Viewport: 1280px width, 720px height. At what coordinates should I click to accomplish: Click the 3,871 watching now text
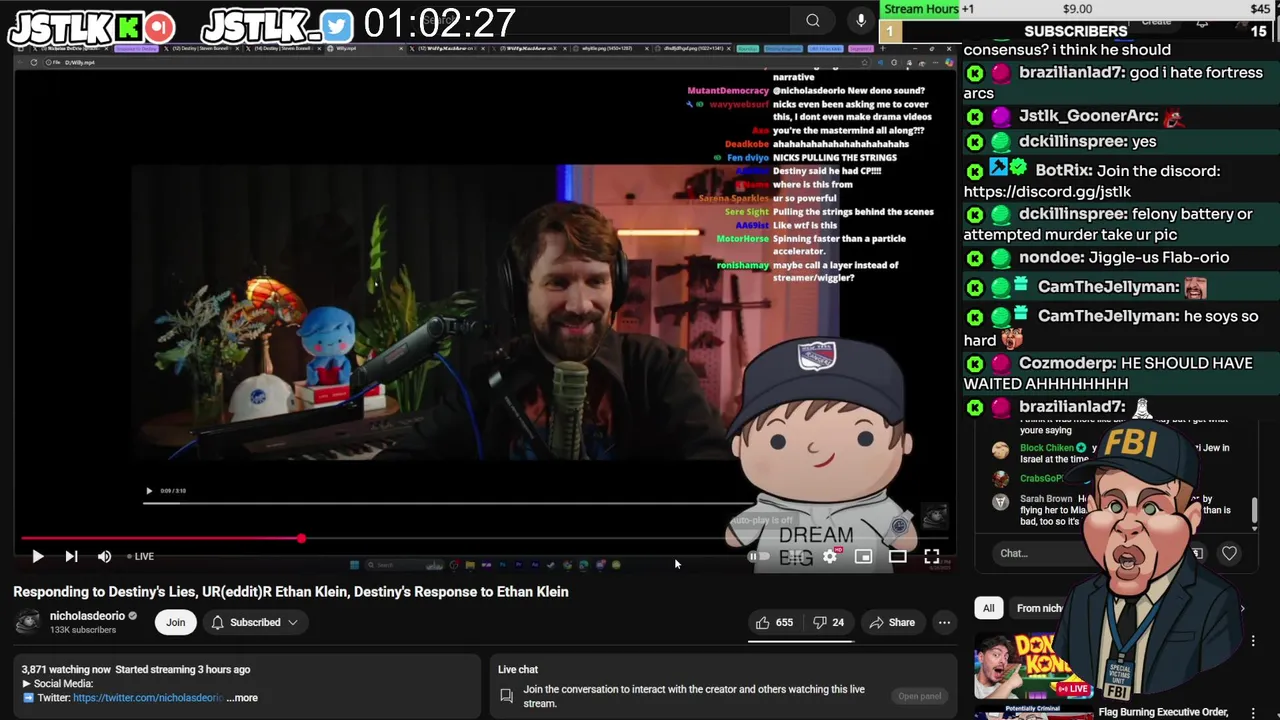pos(66,670)
